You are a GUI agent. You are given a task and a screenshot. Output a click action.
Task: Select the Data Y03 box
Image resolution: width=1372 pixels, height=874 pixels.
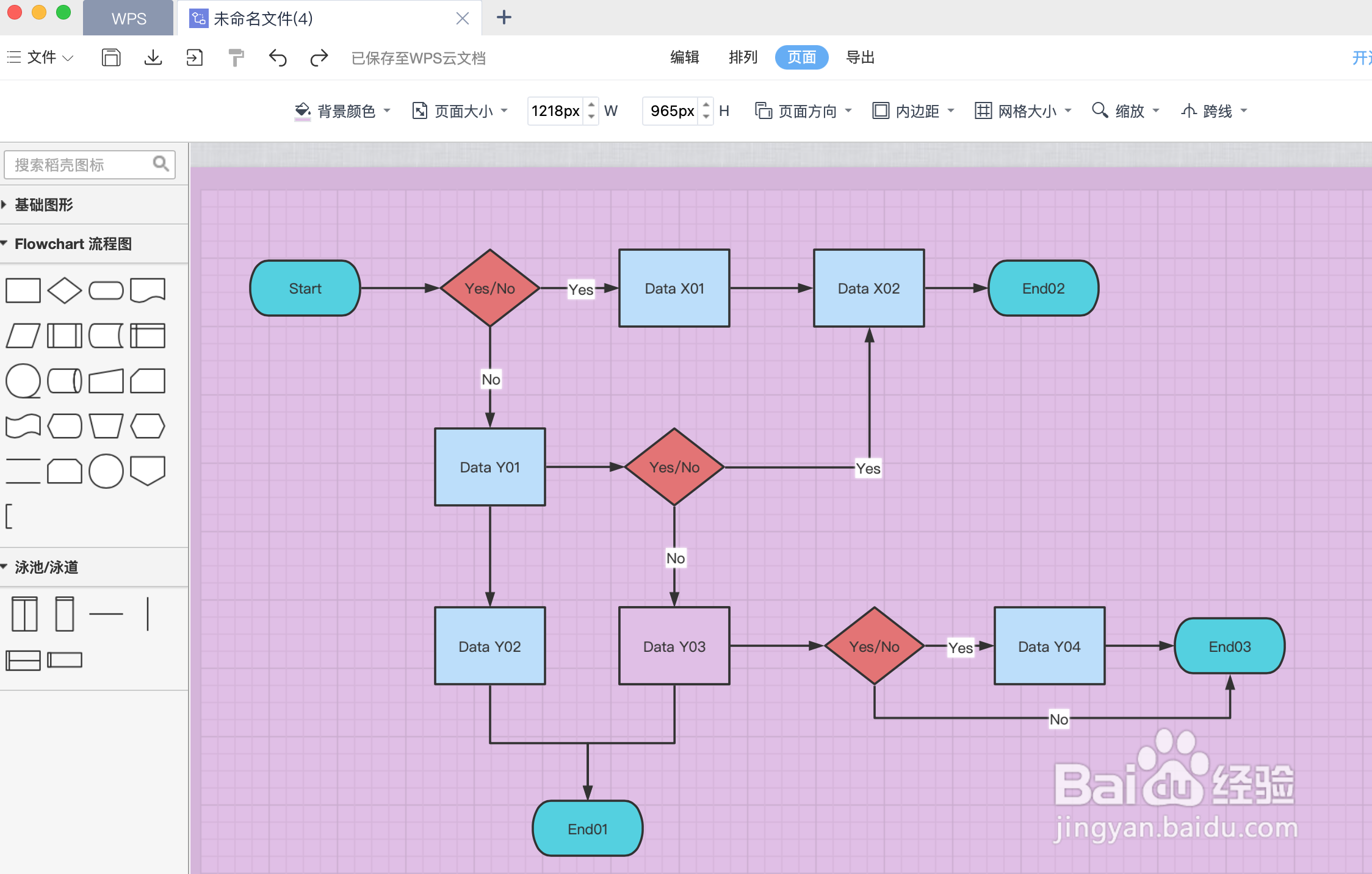pos(674,646)
